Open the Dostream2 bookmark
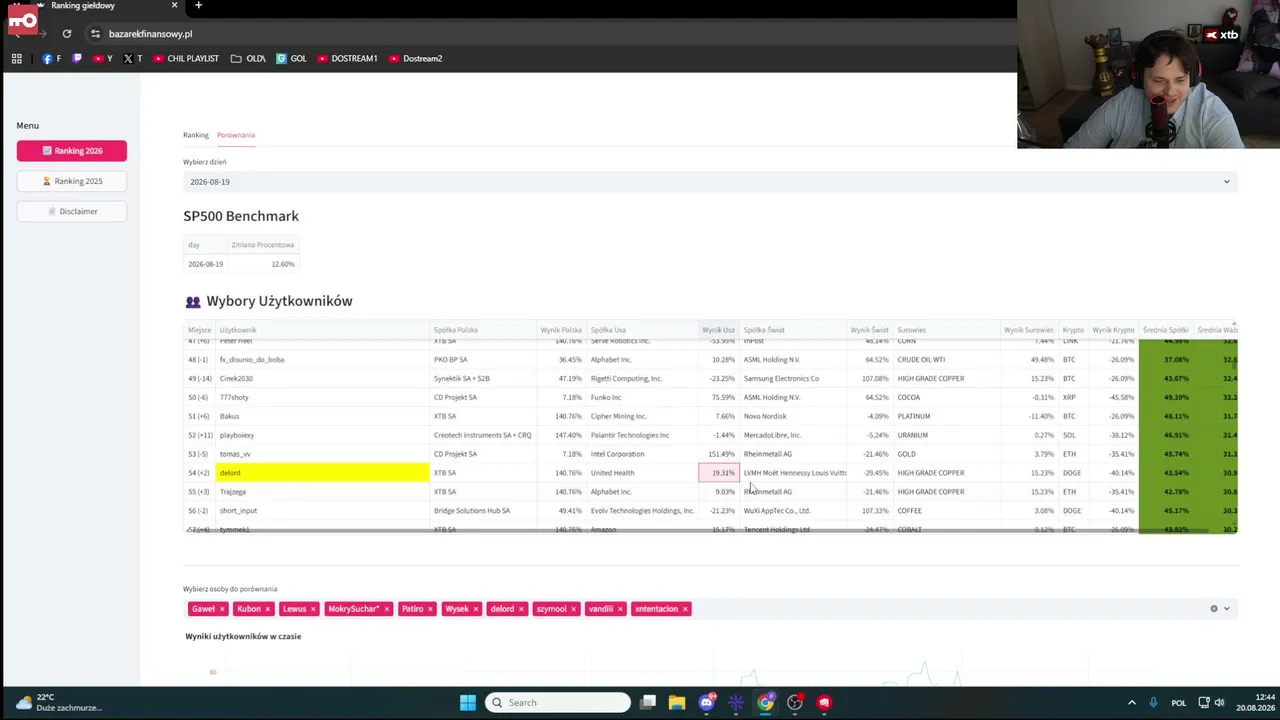The height and width of the screenshot is (720, 1280). point(416,59)
